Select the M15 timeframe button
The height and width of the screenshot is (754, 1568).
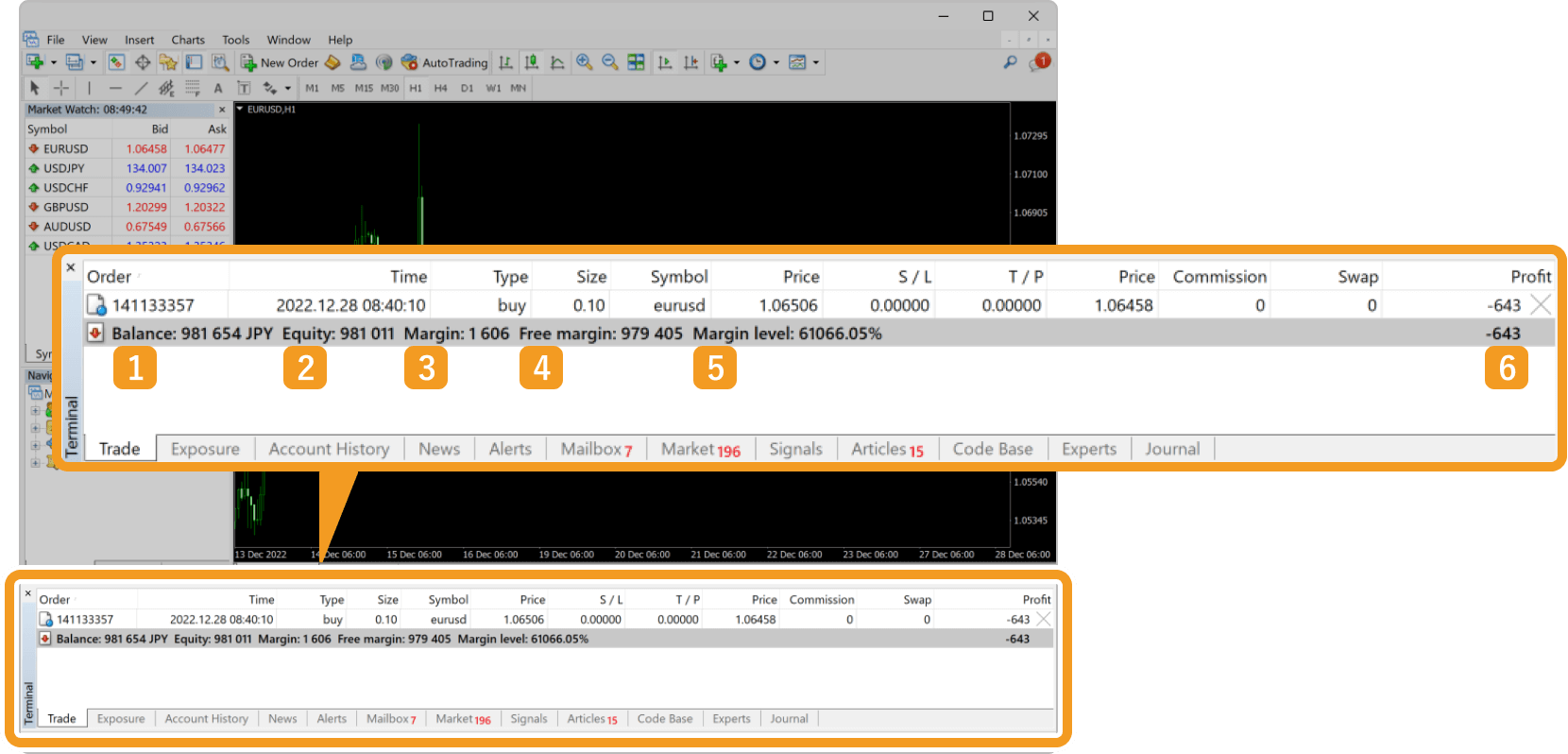[x=364, y=88]
